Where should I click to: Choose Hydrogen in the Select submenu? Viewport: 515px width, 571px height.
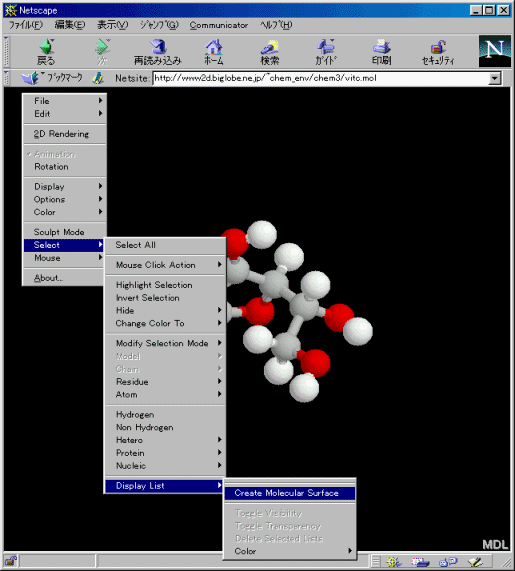[x=165, y=414]
